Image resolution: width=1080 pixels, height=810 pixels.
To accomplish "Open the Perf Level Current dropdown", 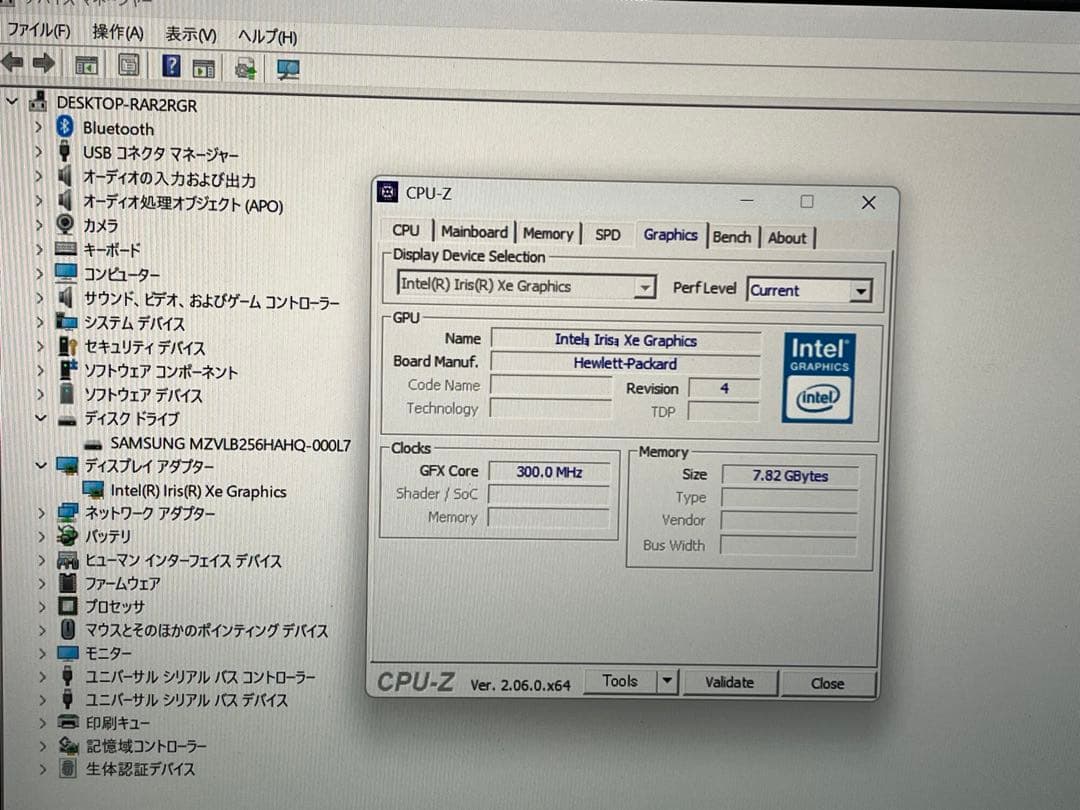I will [860, 291].
